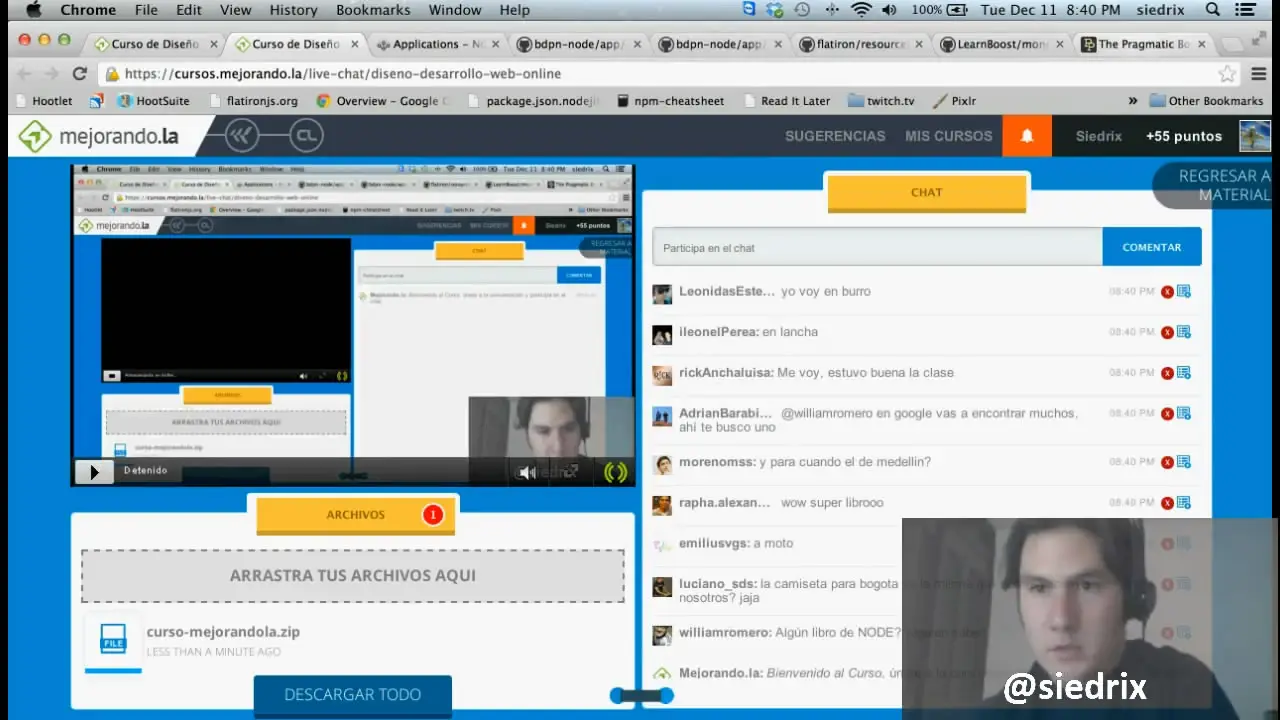Viewport: 1280px width, 720px height.
Task: Click the battery status in menu bar
Action: (939, 10)
